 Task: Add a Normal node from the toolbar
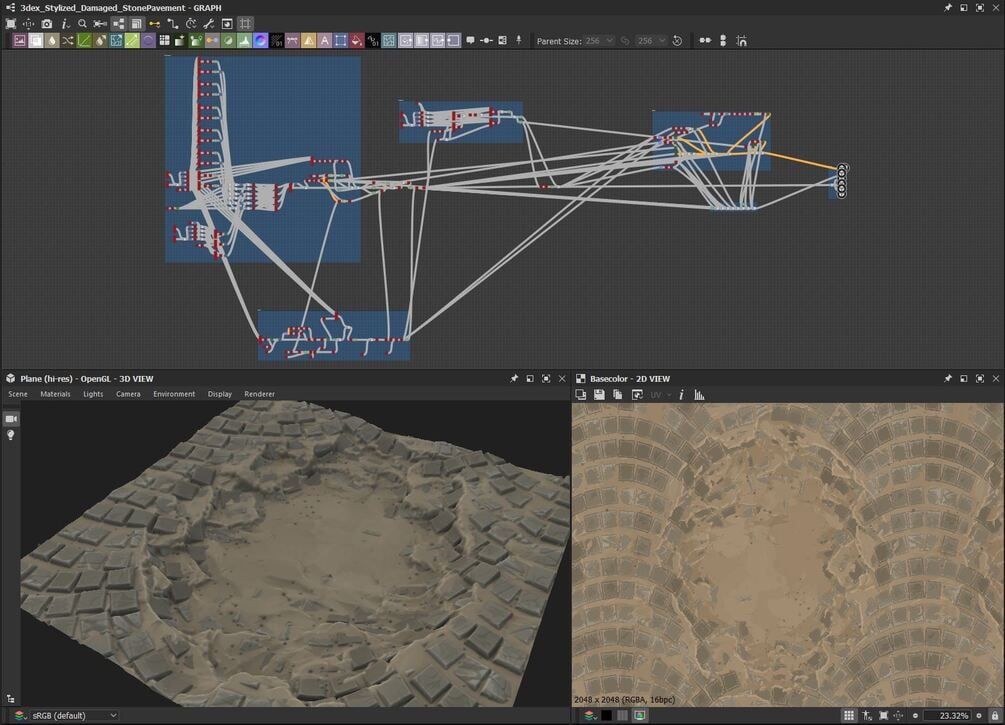pyautogui.click(x=260, y=40)
